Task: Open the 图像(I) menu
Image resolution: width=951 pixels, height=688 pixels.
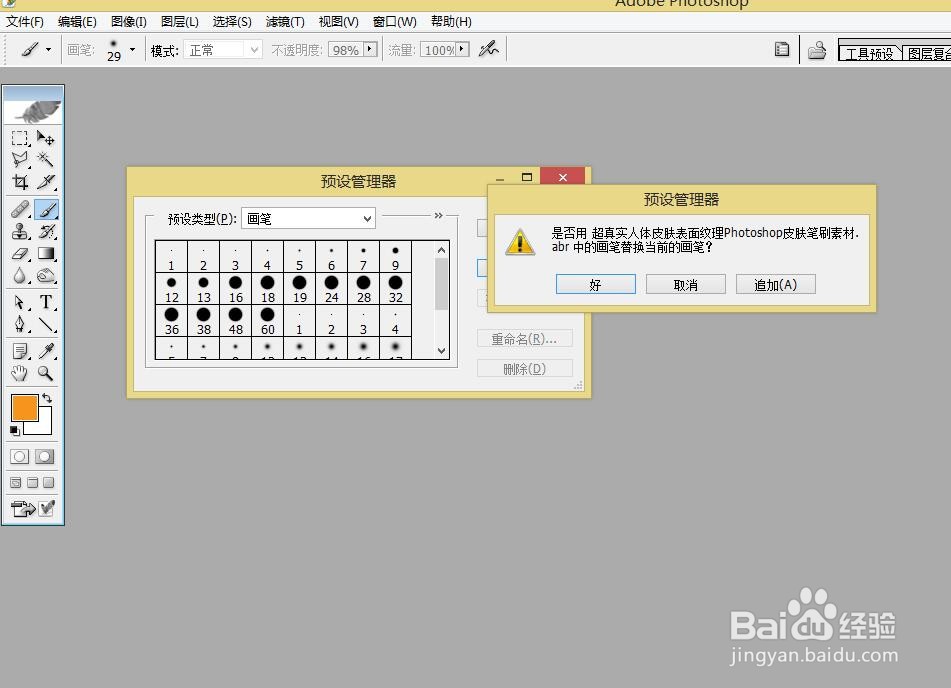Action: (x=129, y=22)
